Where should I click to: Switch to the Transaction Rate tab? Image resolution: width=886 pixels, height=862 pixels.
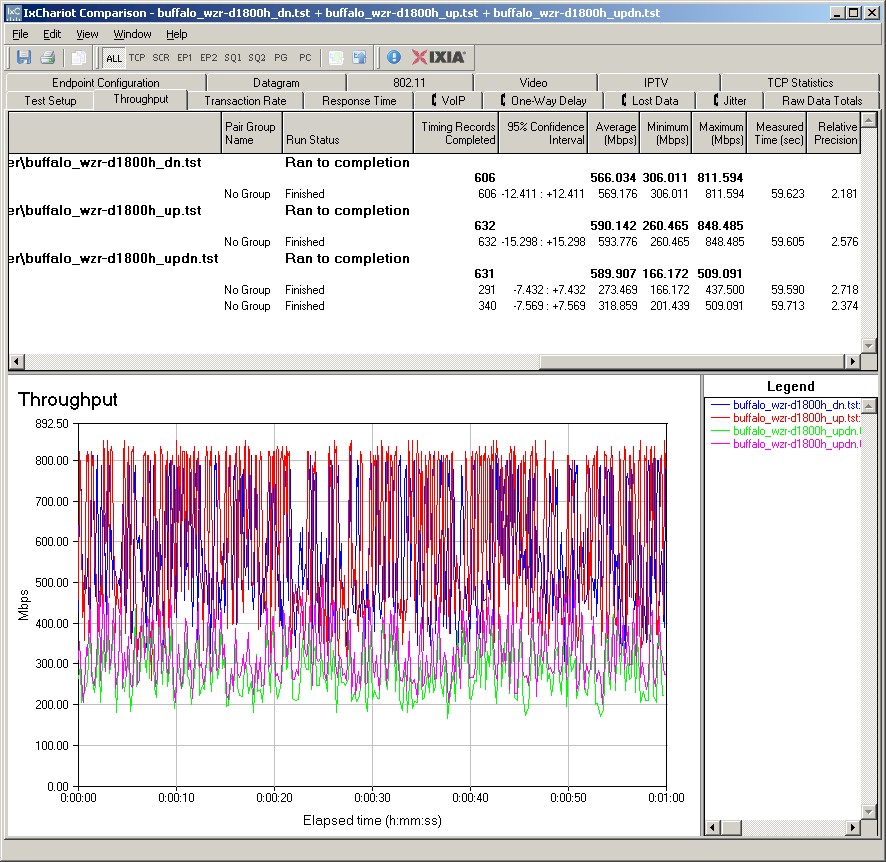point(245,101)
